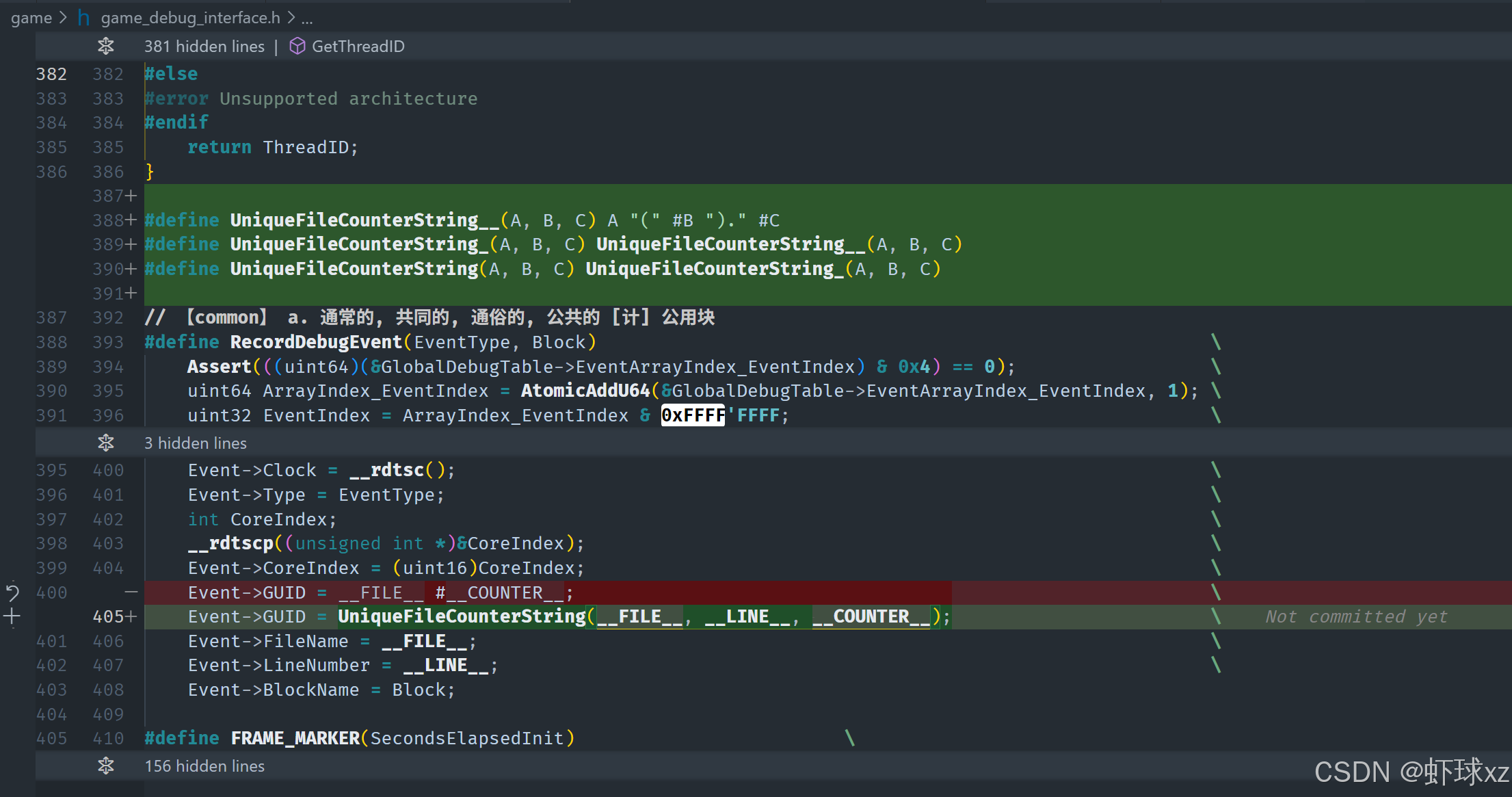
Task: Click the Not committed yet blame annotation
Action: tap(1355, 616)
